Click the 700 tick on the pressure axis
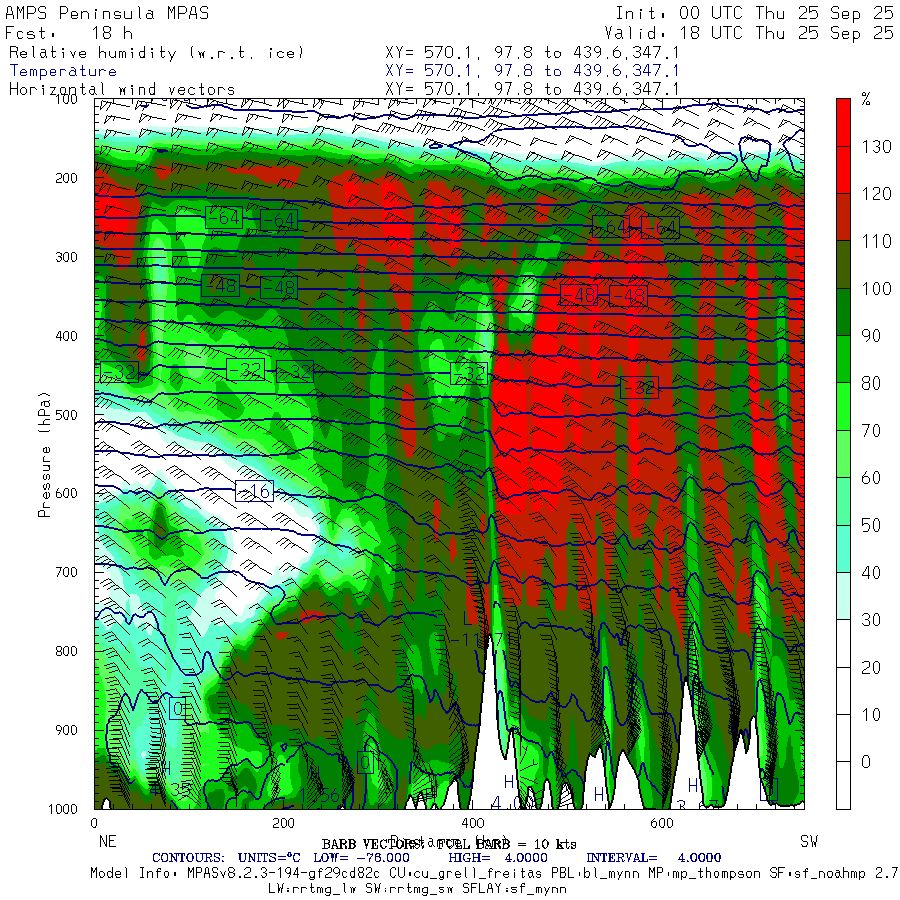 click(x=66, y=572)
